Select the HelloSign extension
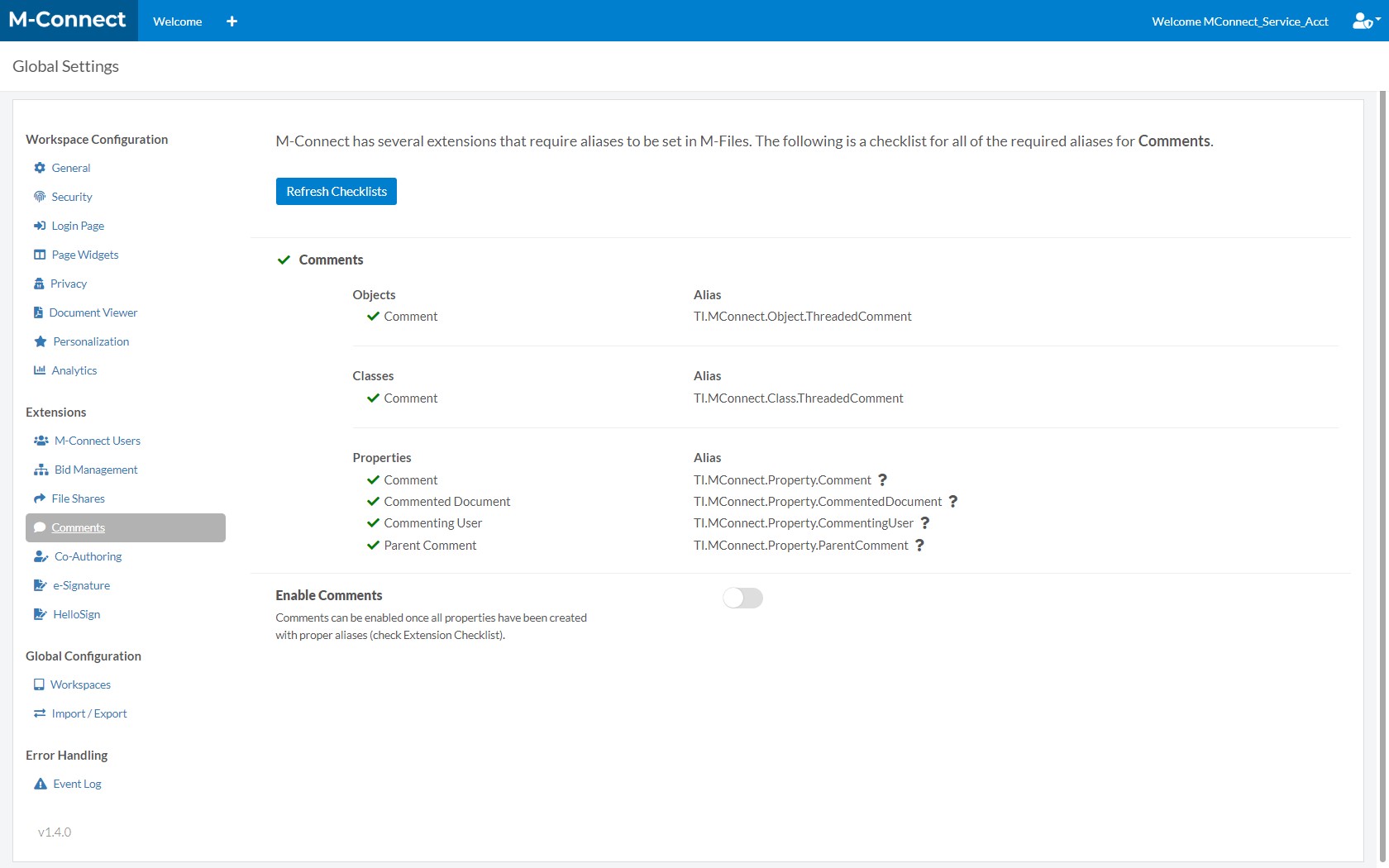The height and width of the screenshot is (868, 1389). pos(76,614)
